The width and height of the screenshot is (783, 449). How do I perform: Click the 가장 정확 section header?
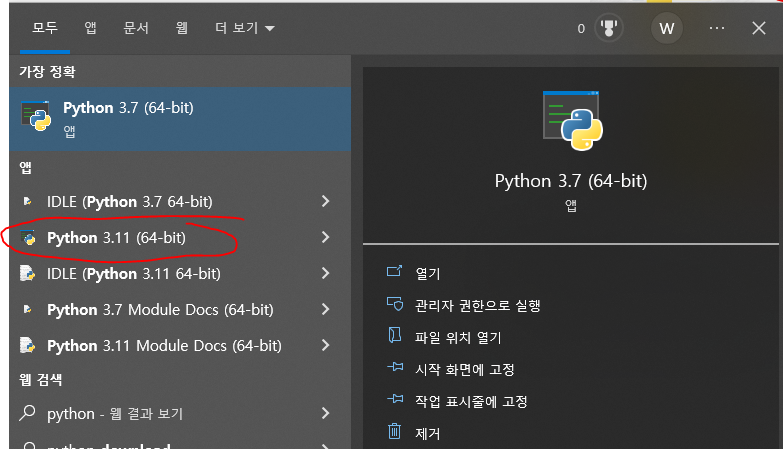(x=47, y=71)
